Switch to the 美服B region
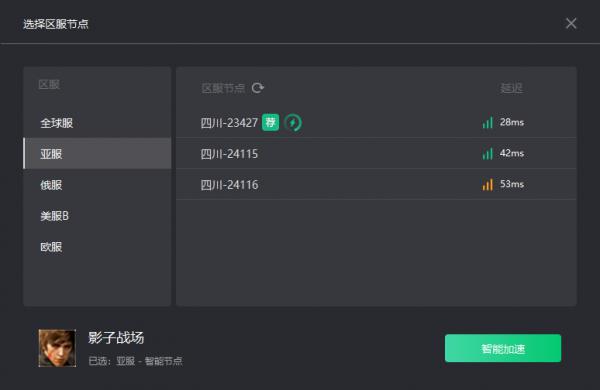The image size is (600, 390). (x=97, y=216)
